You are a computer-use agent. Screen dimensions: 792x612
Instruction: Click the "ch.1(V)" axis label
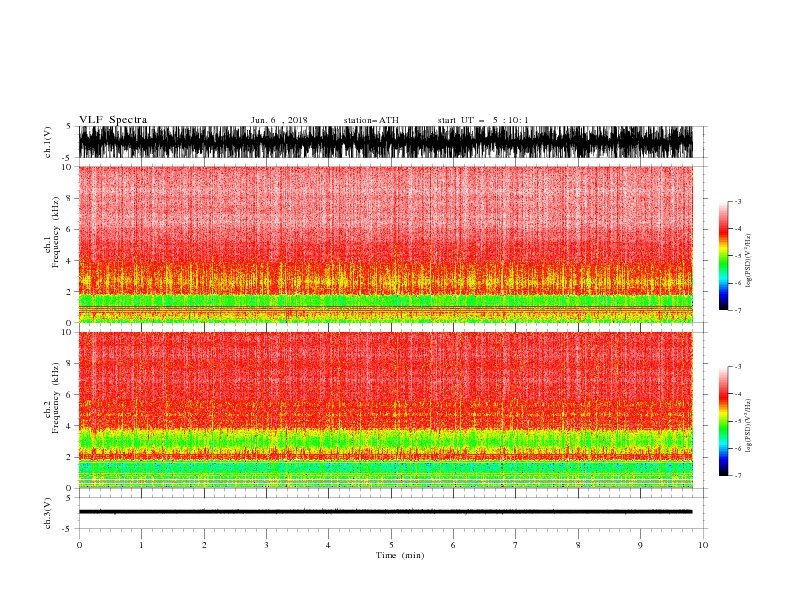(x=48, y=142)
